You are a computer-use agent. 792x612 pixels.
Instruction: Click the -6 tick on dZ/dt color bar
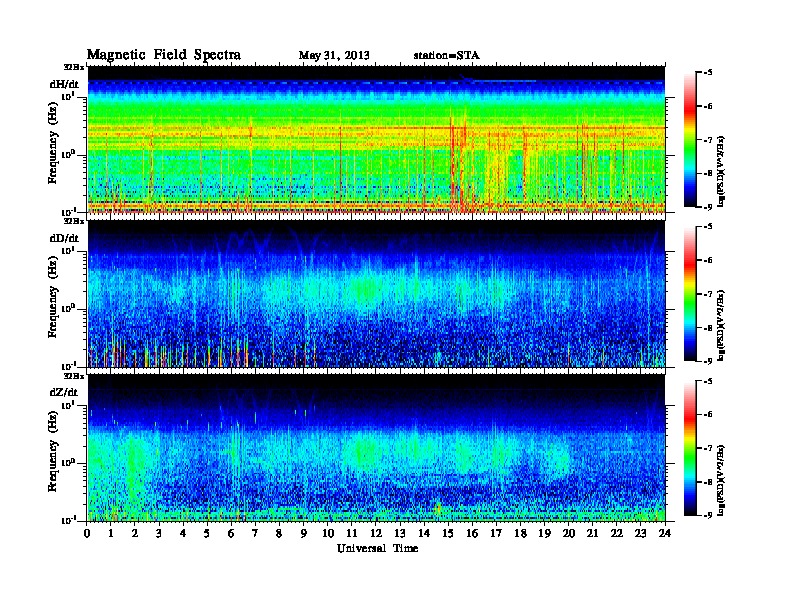pos(708,415)
